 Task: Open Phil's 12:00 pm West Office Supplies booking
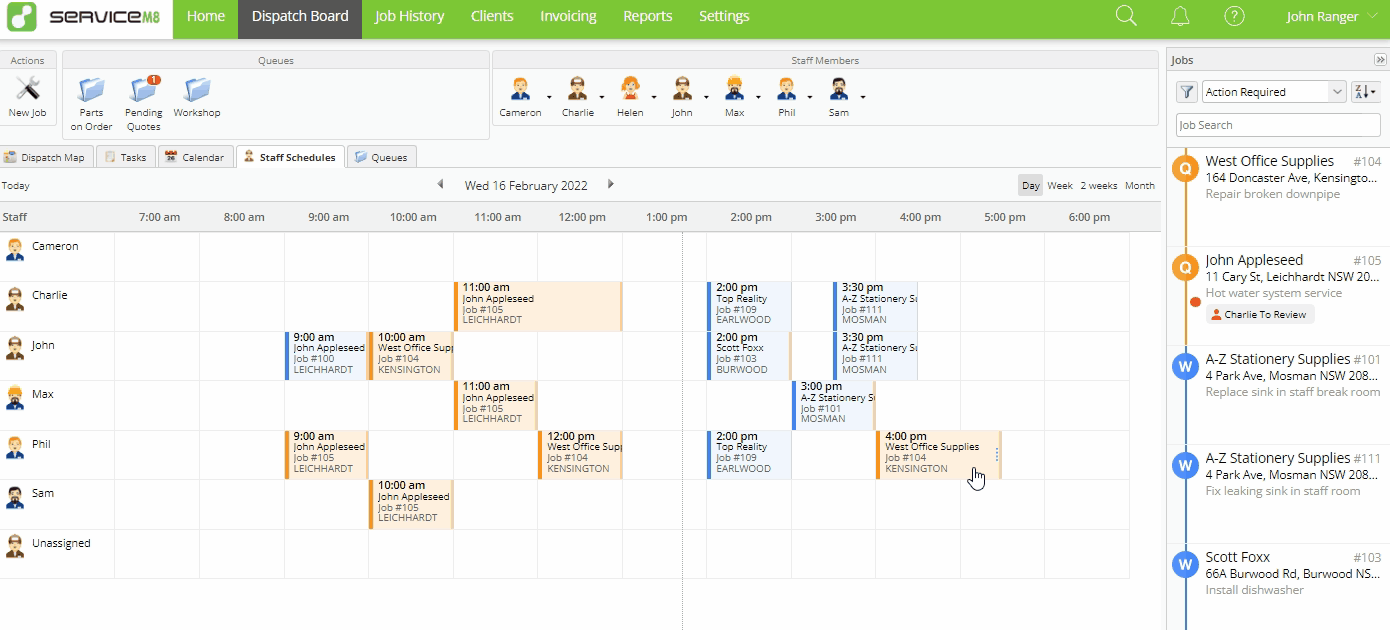[x=580, y=455]
